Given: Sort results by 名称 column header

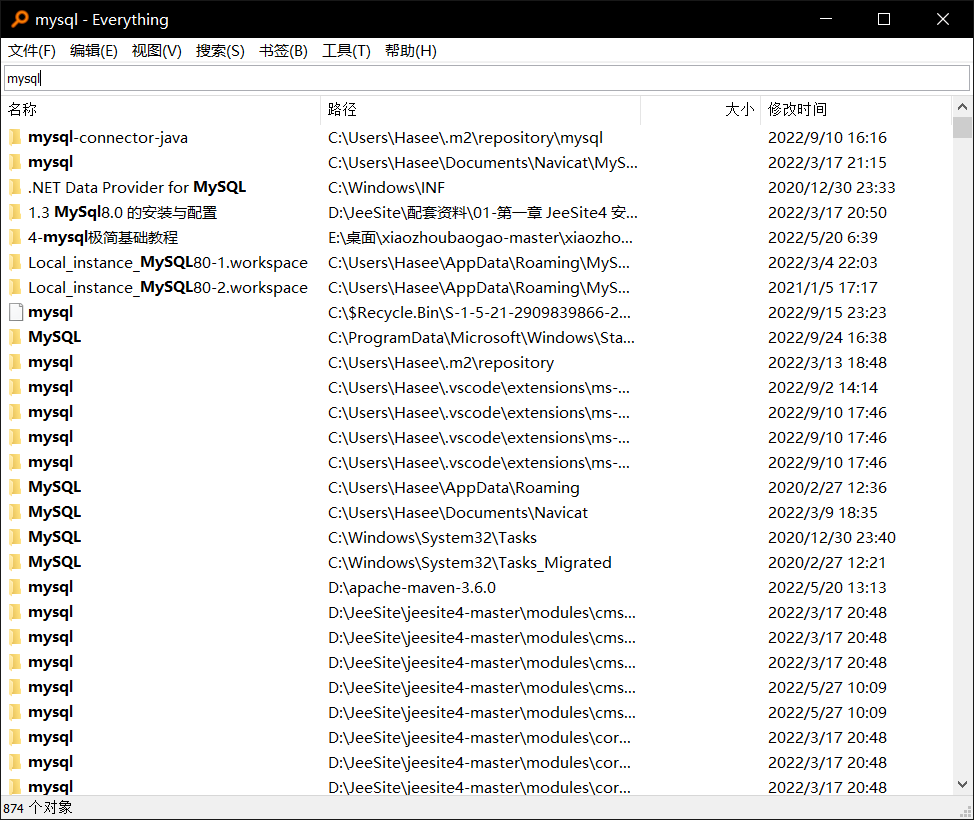Looking at the screenshot, I should pos(162,109).
